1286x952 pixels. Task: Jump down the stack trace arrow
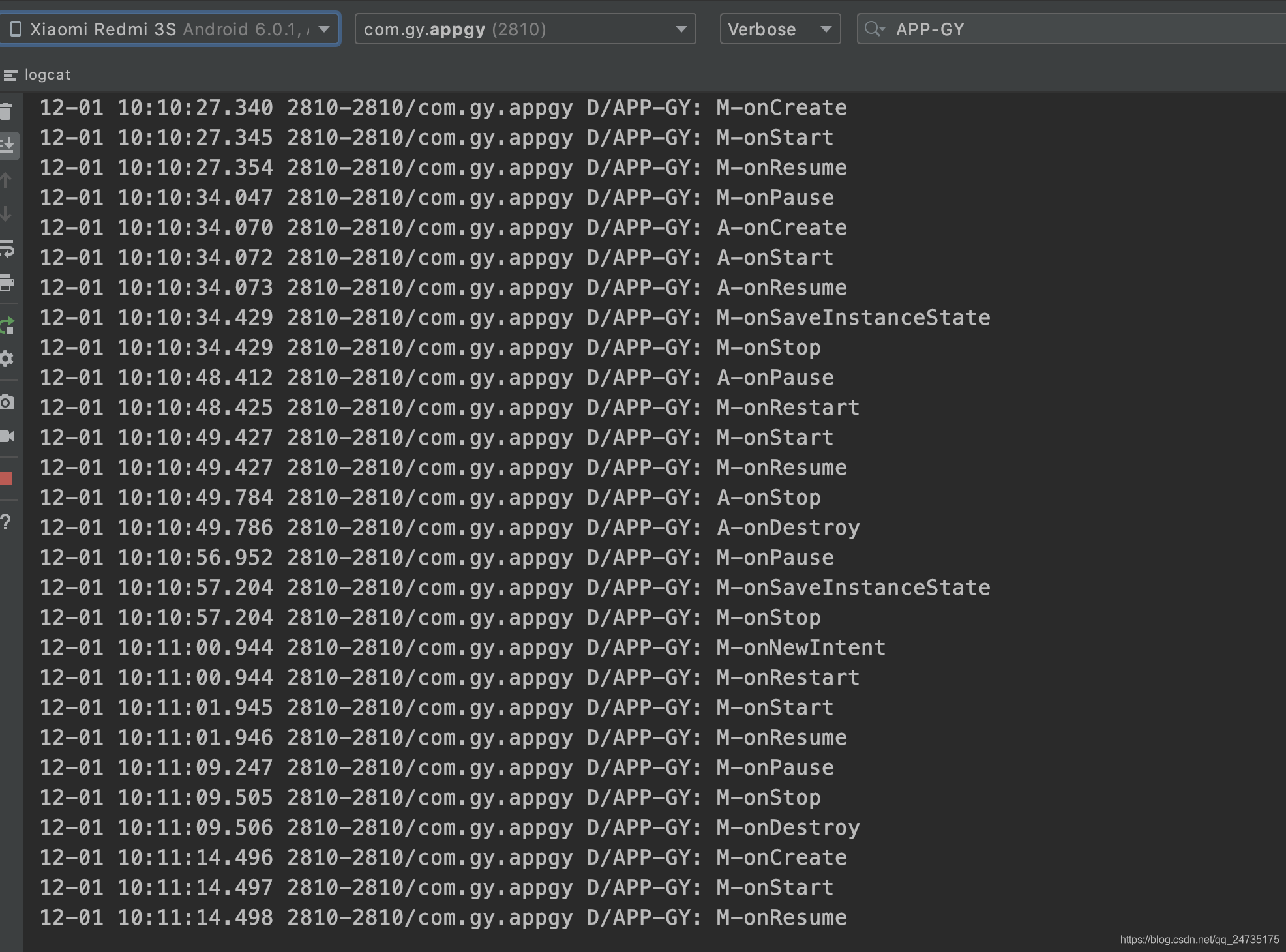(x=7, y=214)
